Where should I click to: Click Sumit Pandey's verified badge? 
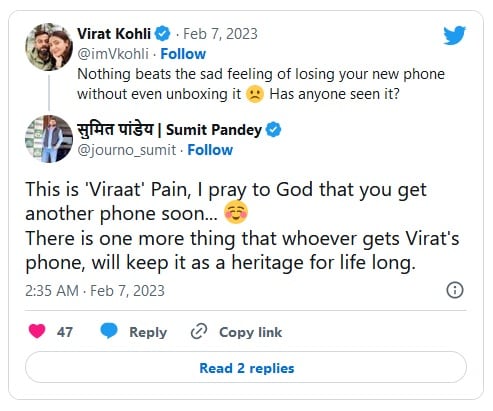(273, 130)
